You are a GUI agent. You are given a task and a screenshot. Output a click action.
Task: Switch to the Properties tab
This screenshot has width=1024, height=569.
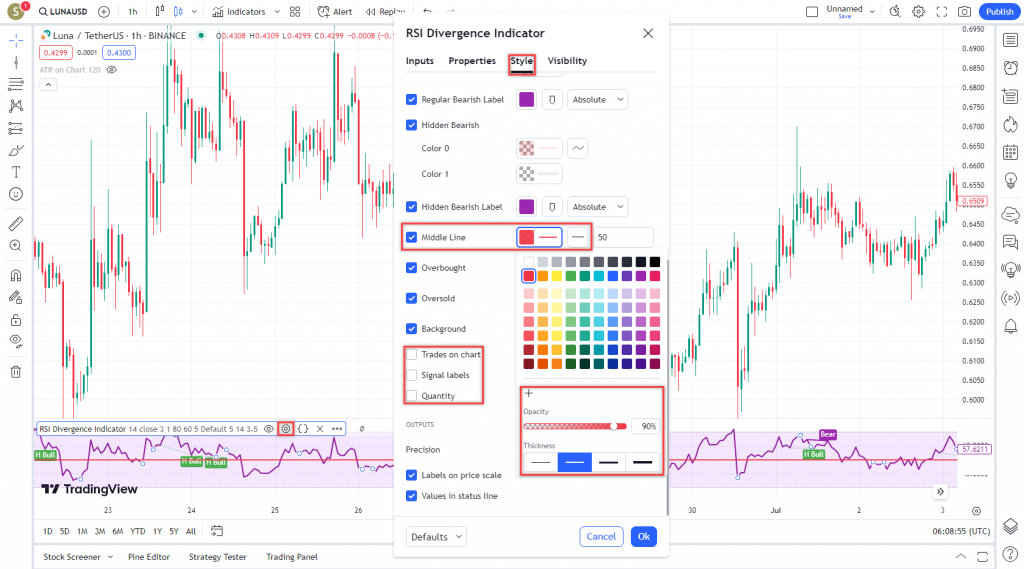[472, 61]
